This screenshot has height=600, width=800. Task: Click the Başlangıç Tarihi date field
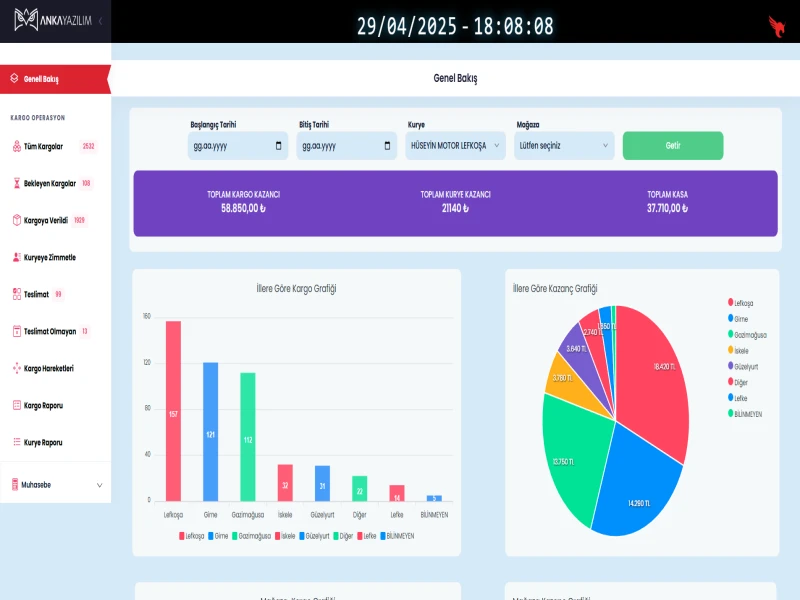236,146
